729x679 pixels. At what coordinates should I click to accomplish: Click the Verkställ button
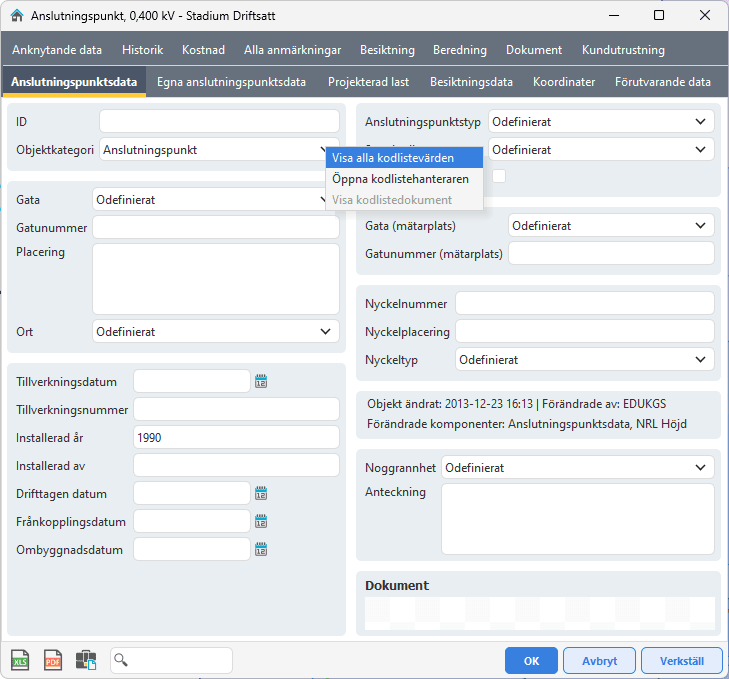click(681, 661)
